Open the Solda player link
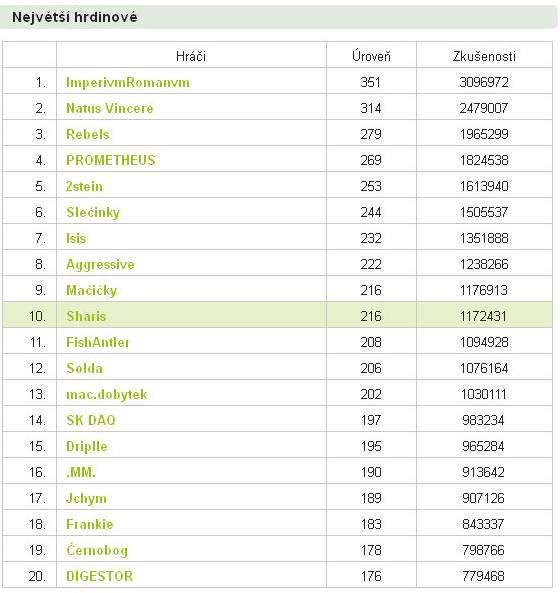The image size is (560, 593). point(84,368)
